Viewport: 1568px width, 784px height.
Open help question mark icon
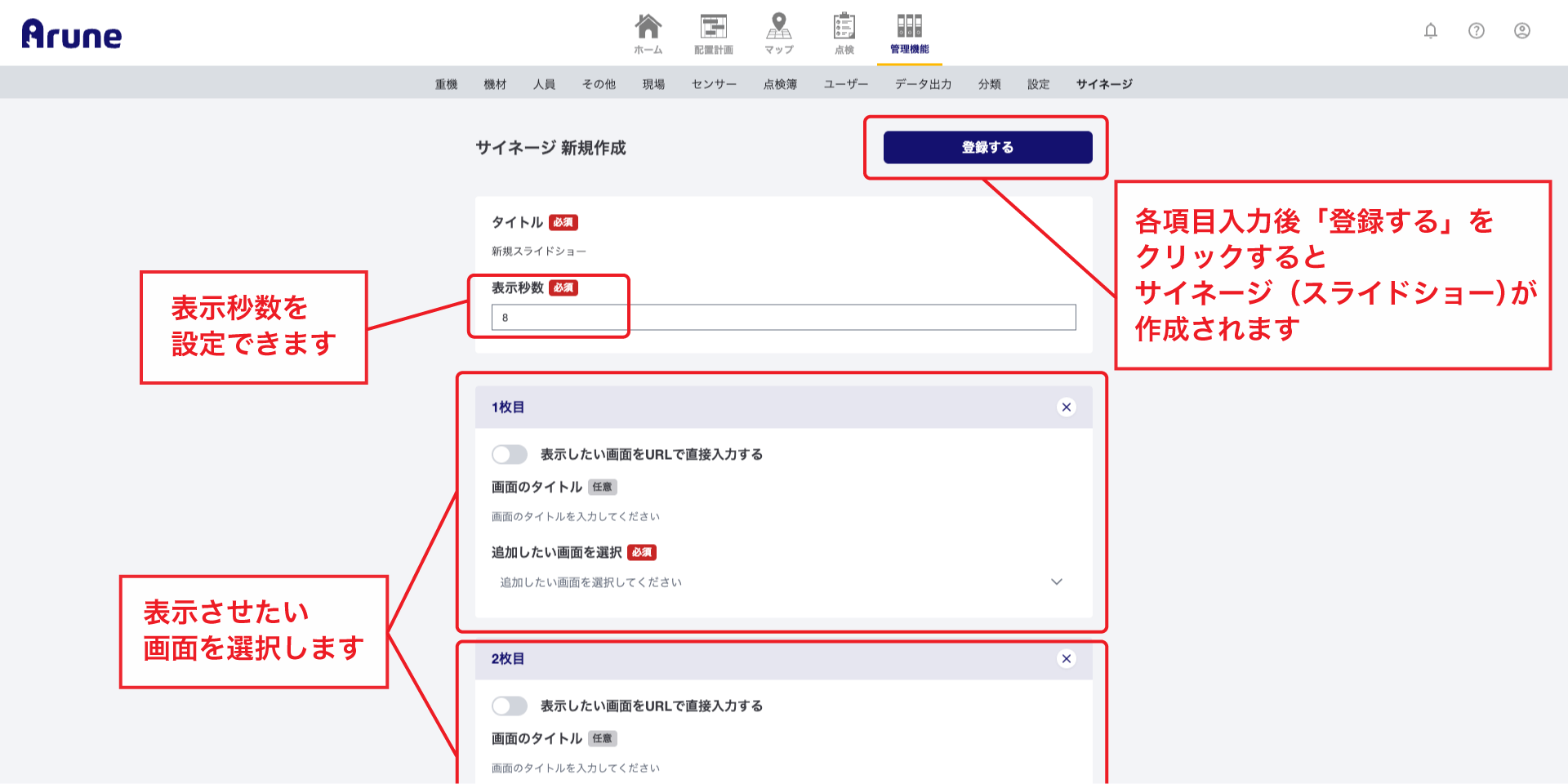point(1477,31)
